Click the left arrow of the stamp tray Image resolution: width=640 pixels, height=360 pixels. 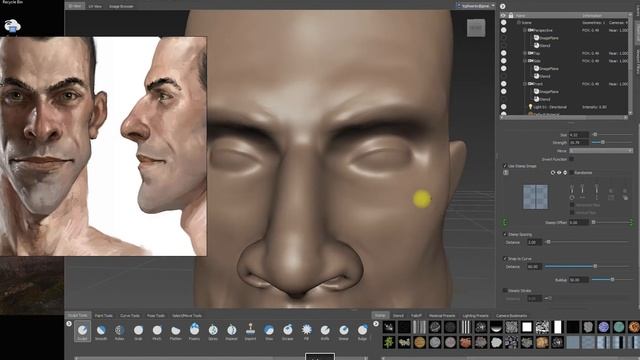click(376, 324)
